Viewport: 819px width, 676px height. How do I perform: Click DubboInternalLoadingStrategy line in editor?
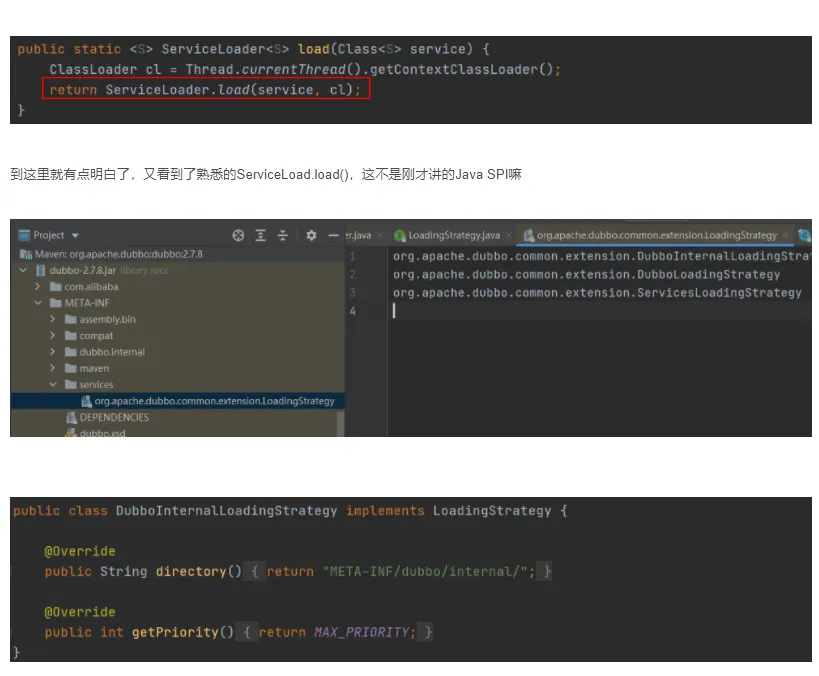click(x=602, y=257)
